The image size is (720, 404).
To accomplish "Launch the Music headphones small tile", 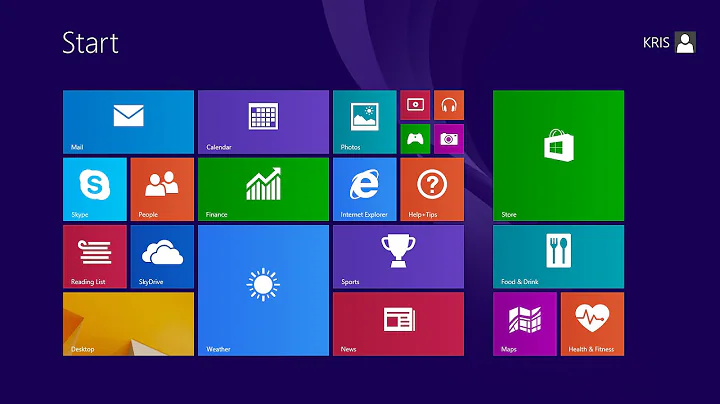I will click(449, 105).
